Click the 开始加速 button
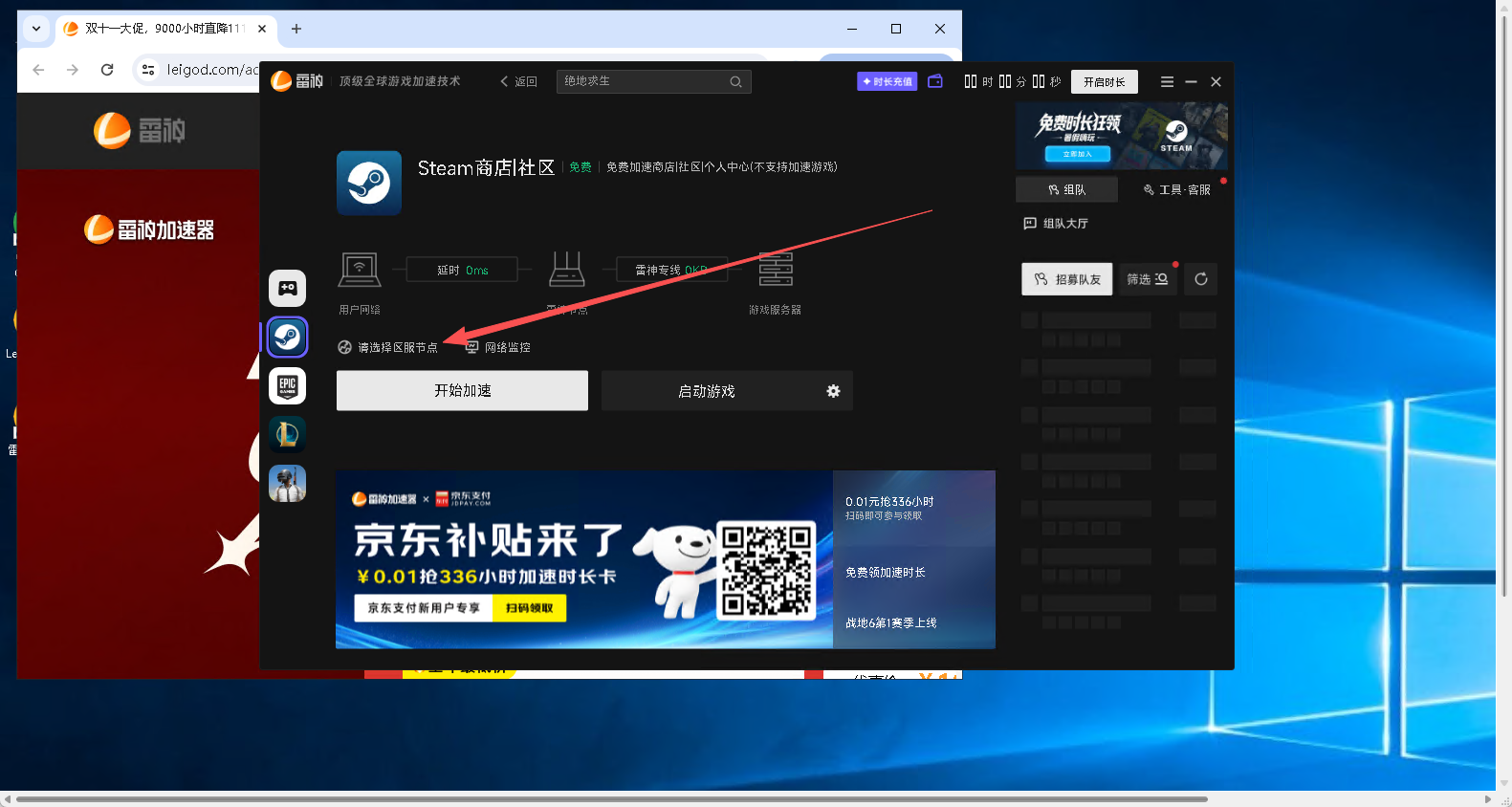 462,391
